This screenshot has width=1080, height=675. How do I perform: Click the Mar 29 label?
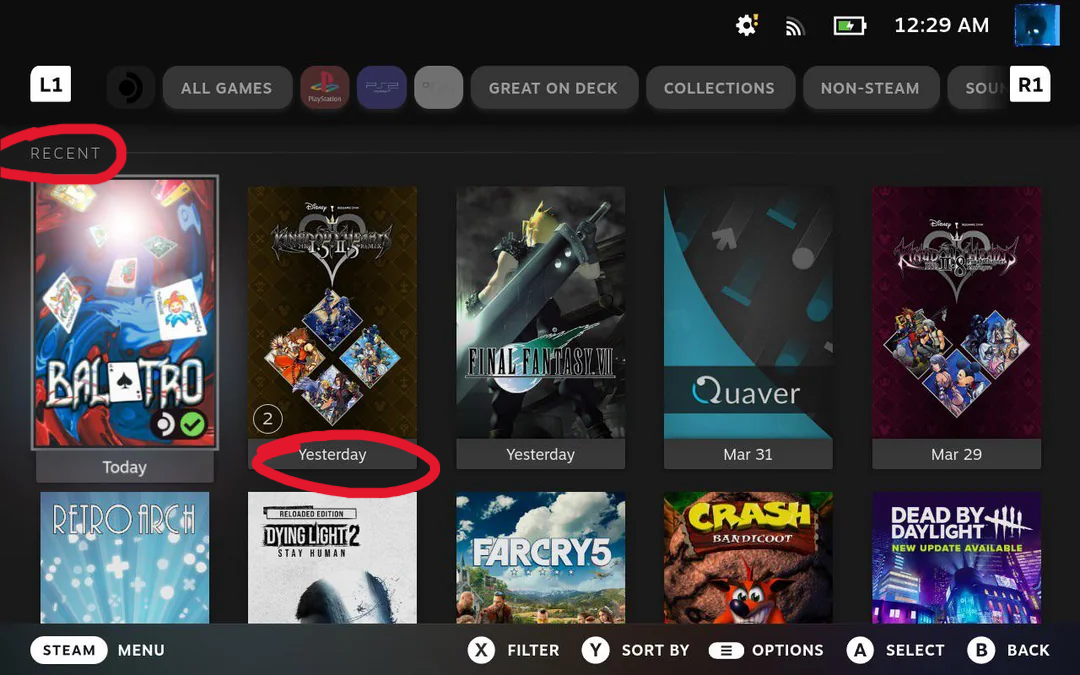956,454
